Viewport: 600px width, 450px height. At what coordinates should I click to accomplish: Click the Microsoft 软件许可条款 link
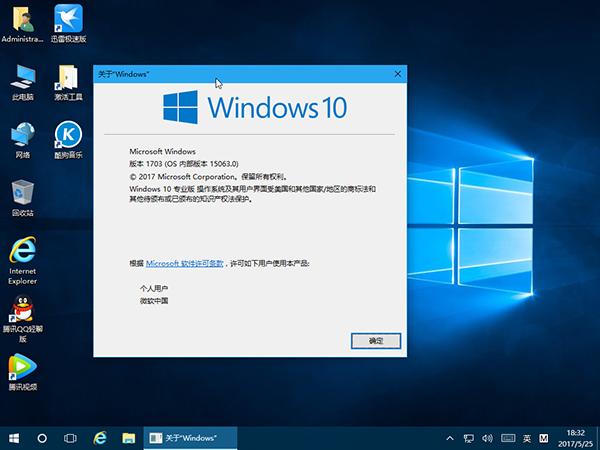(x=186, y=263)
